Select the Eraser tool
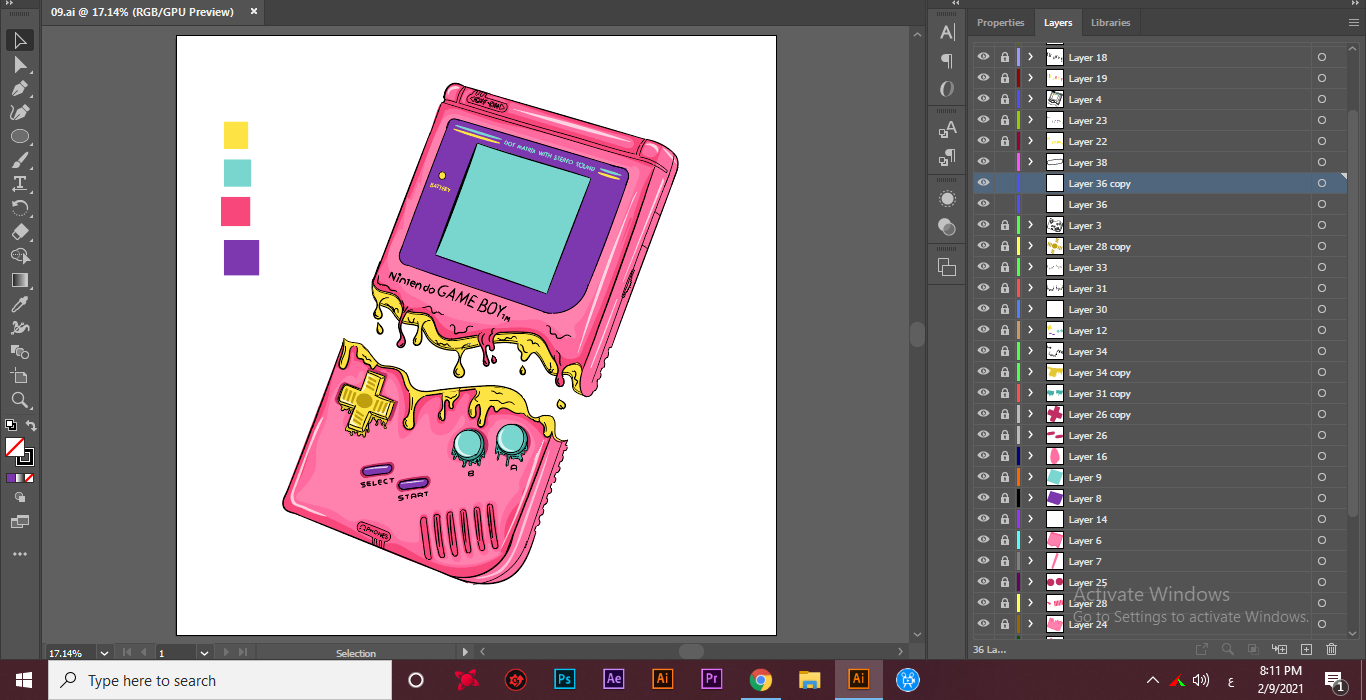 click(x=19, y=232)
